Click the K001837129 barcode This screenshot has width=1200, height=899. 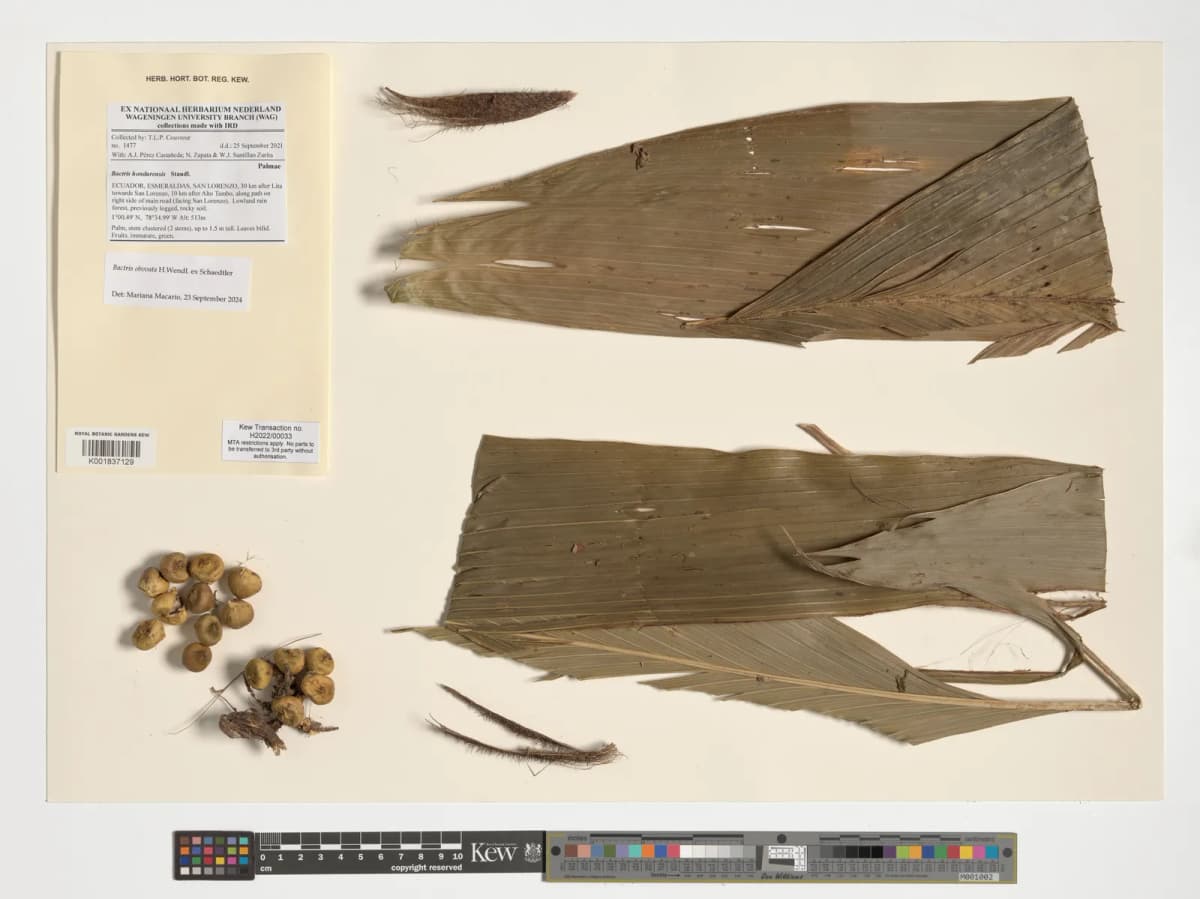tap(111, 451)
